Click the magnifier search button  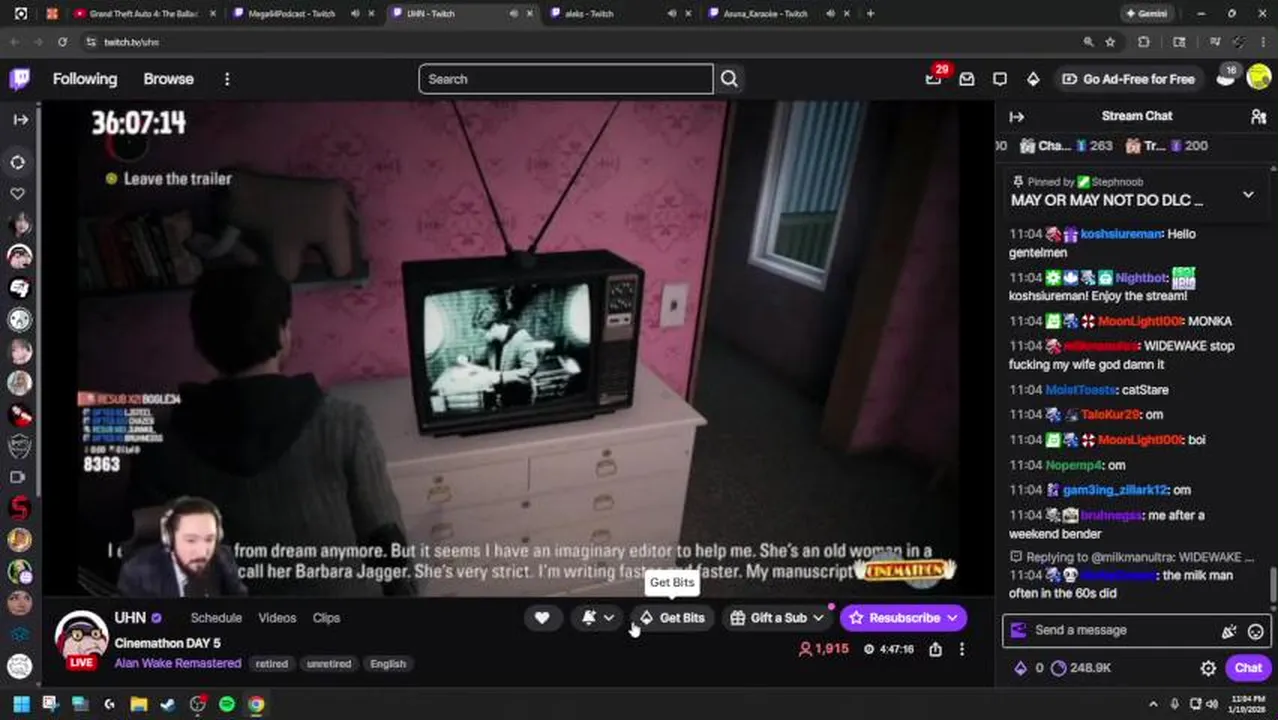729,79
